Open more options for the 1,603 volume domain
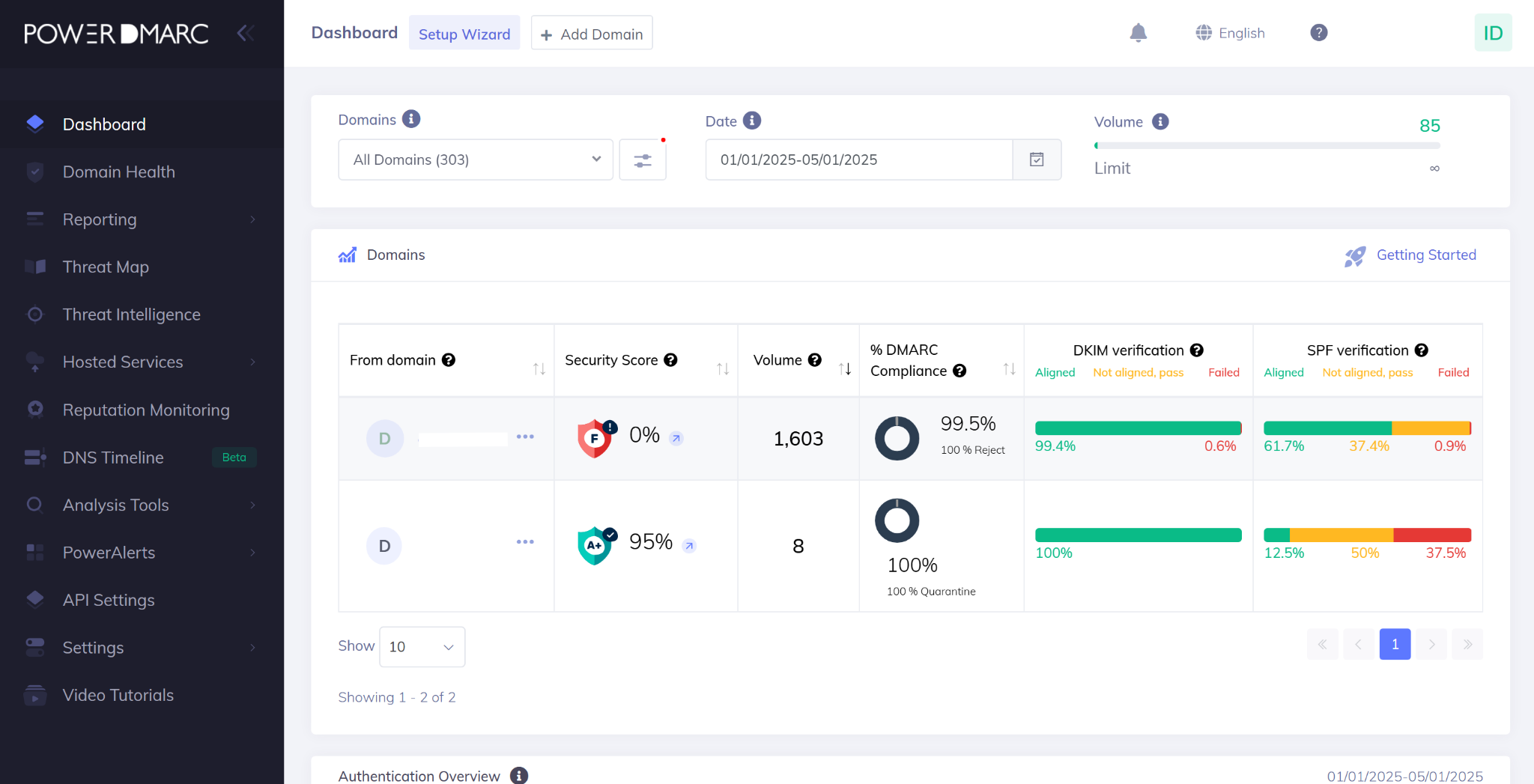This screenshot has height=784, width=1534. pyautogui.click(x=525, y=437)
